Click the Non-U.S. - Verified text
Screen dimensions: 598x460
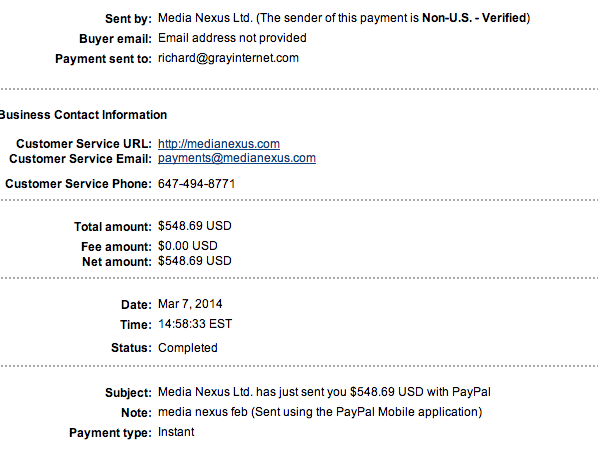pyautogui.click(x=474, y=18)
